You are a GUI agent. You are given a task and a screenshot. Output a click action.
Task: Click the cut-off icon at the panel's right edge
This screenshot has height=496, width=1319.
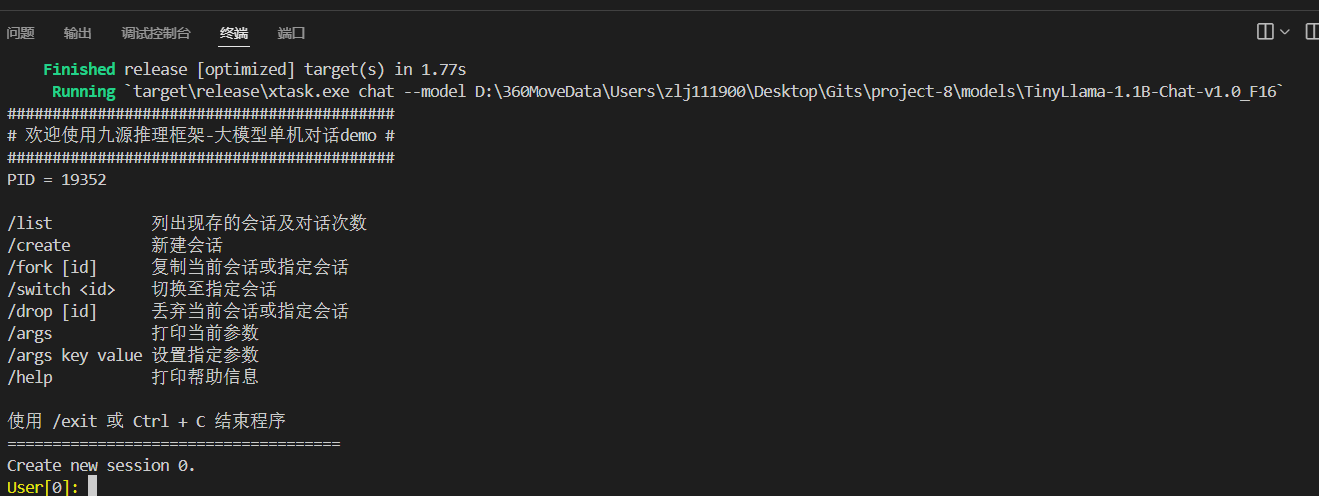[1312, 32]
